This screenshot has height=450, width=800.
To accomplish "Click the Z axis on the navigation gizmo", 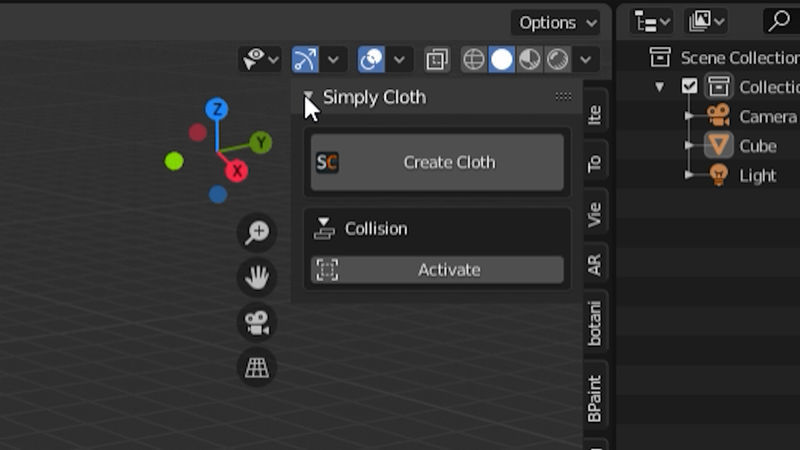I will [x=217, y=109].
